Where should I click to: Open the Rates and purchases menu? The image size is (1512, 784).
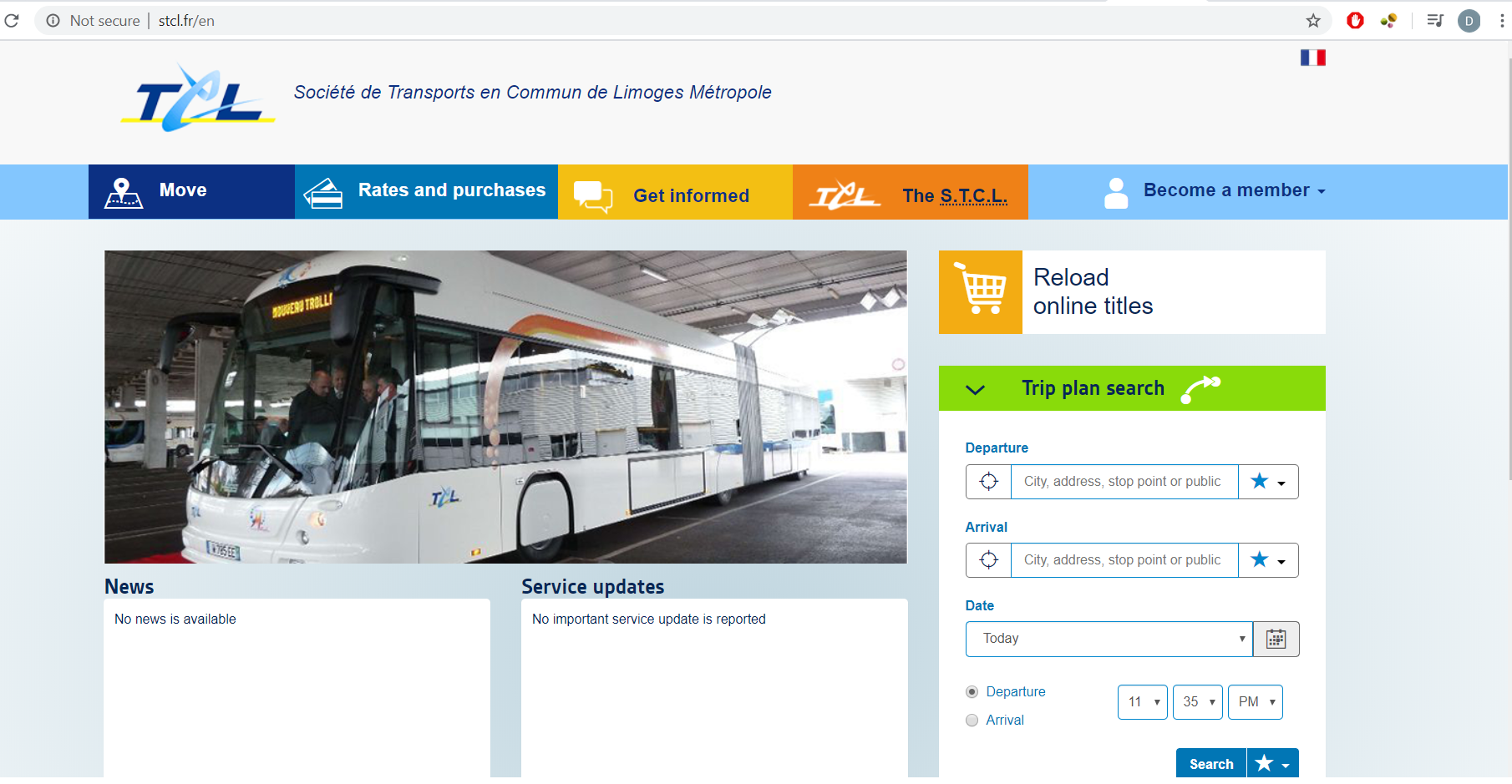[426, 192]
